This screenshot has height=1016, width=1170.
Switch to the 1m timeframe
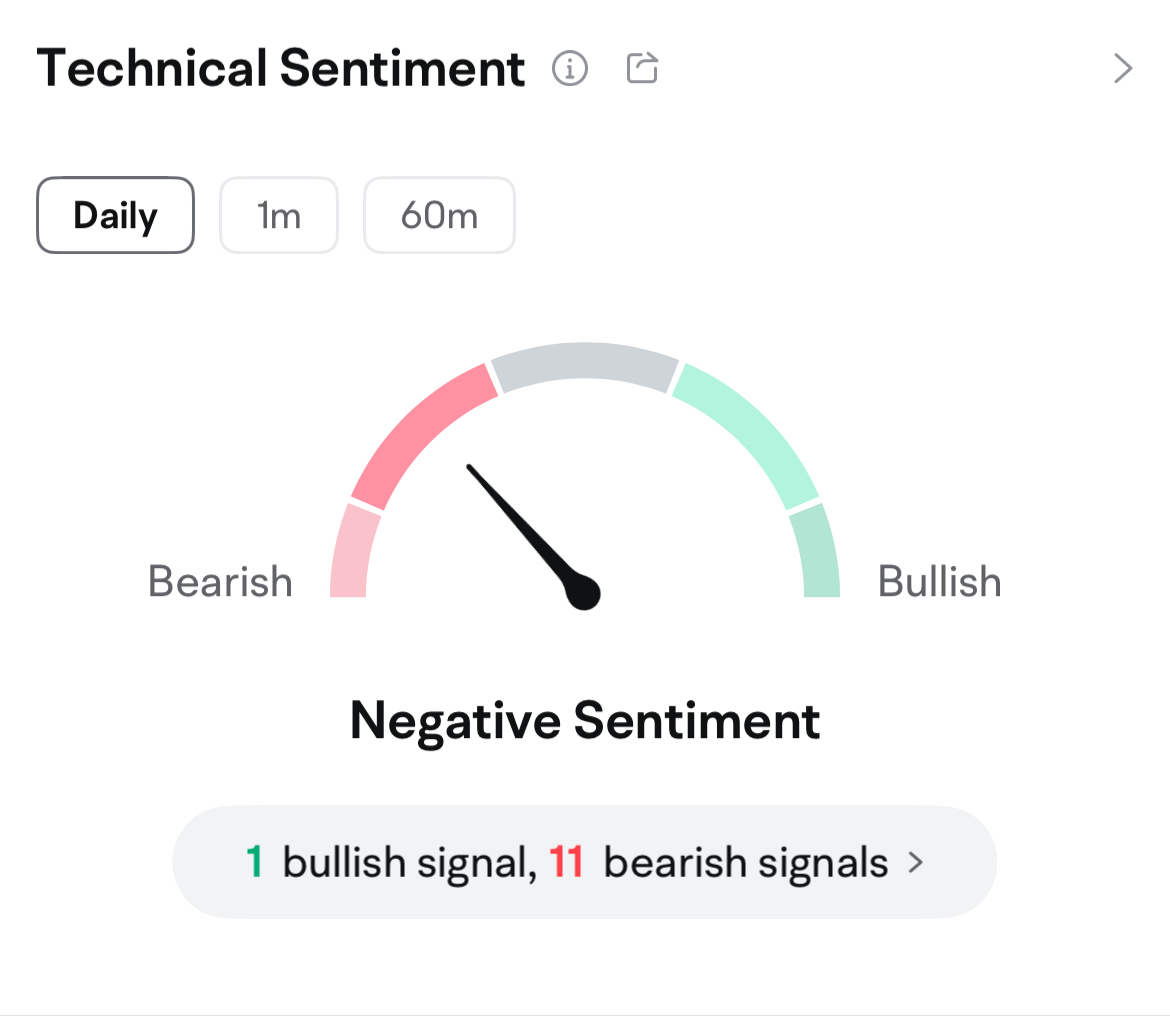[x=278, y=215]
